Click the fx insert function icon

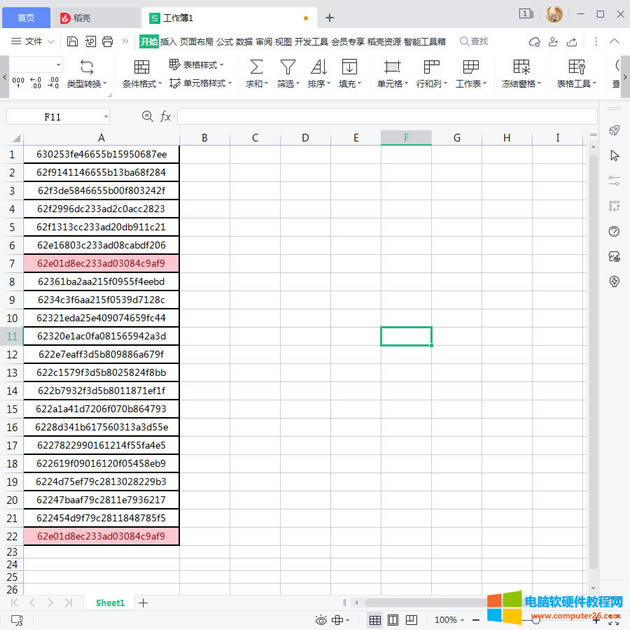pos(166,117)
